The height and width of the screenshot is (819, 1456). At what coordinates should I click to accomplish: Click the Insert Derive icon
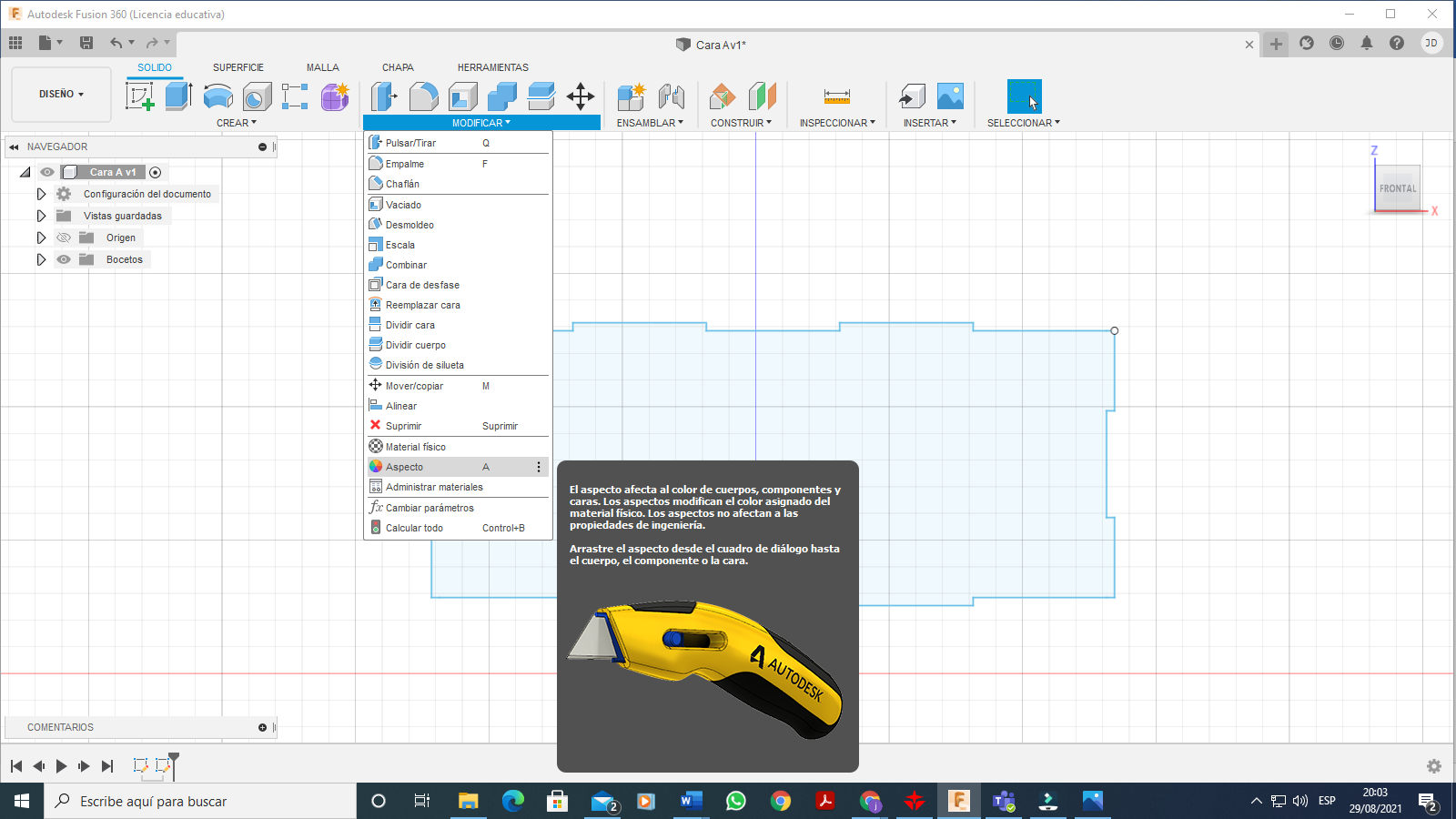(912, 96)
